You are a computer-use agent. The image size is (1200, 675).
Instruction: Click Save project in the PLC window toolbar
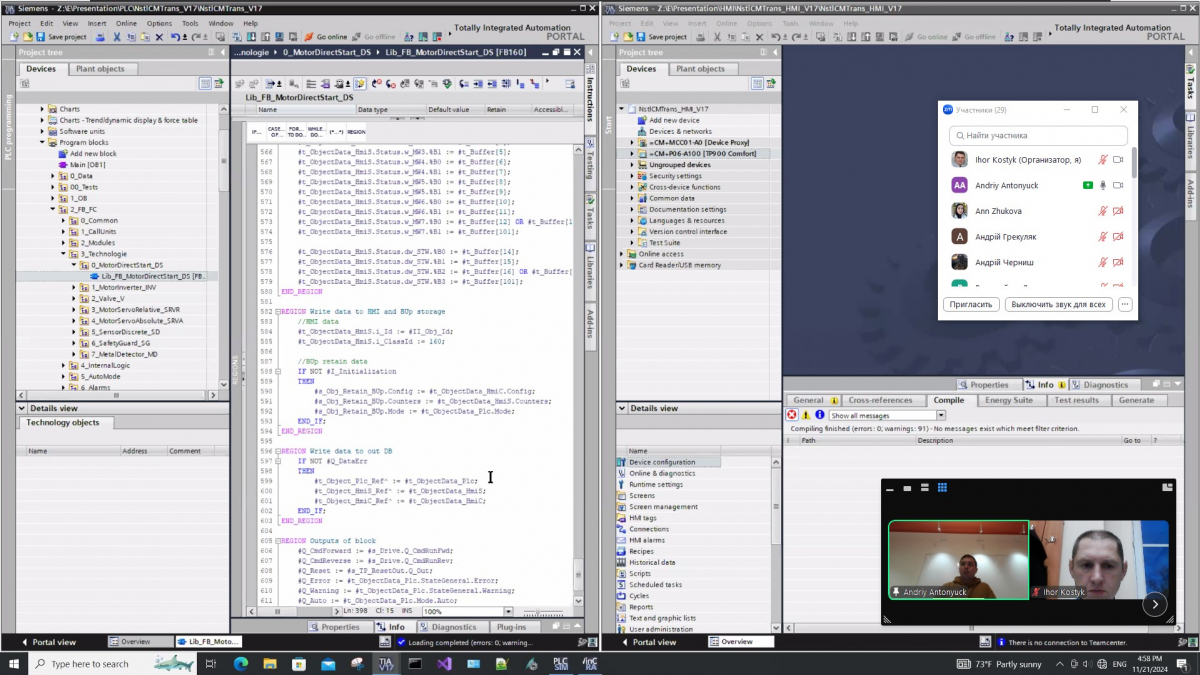(60, 37)
